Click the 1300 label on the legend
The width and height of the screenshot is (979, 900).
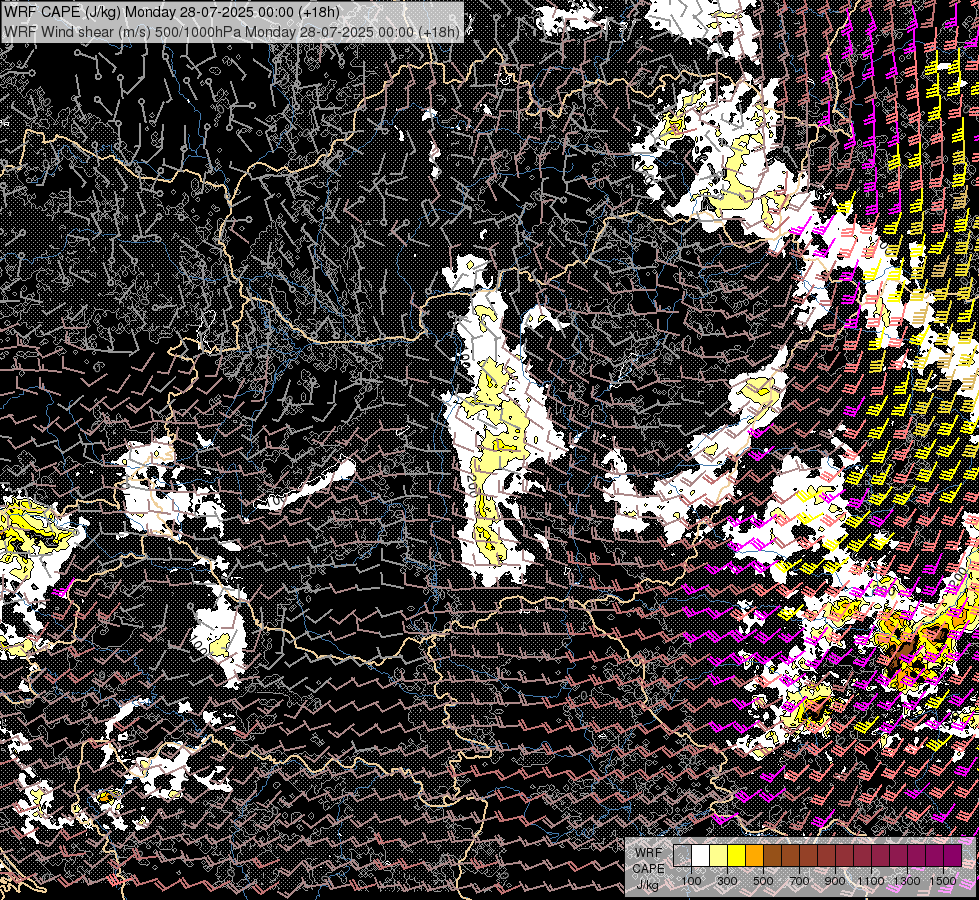tap(907, 881)
